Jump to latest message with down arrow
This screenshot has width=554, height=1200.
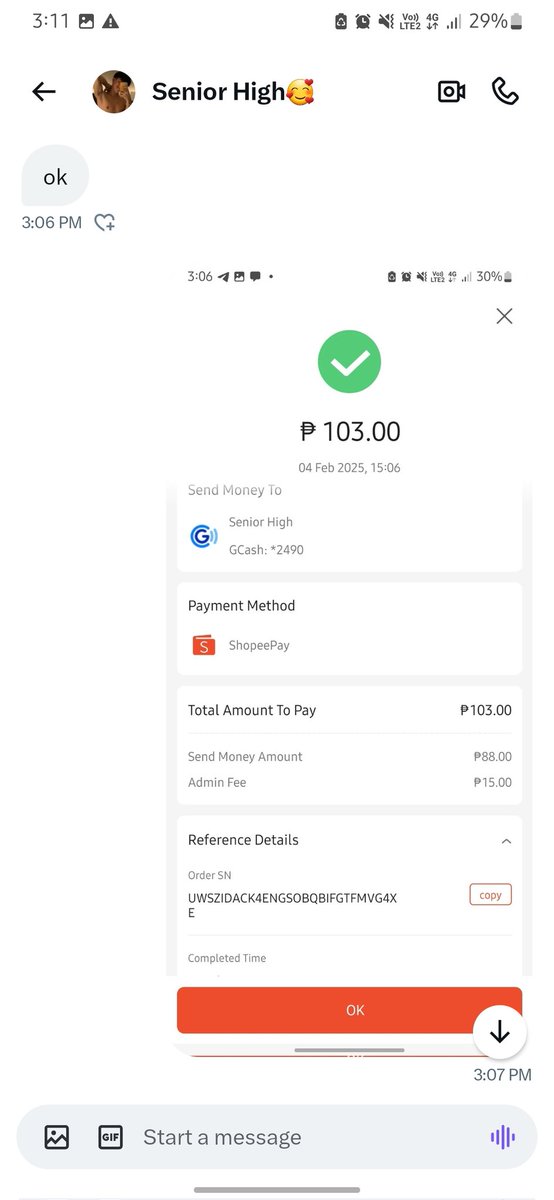[x=500, y=1032]
